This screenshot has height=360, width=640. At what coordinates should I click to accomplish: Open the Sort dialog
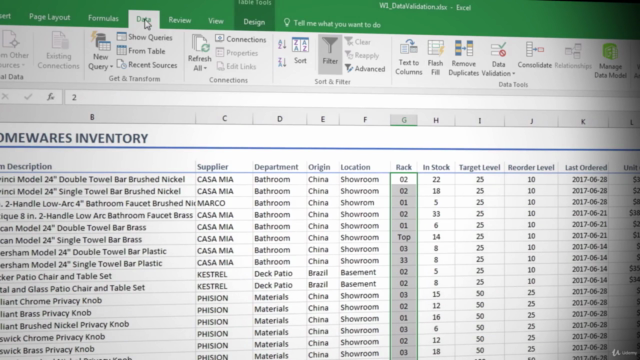click(300, 51)
